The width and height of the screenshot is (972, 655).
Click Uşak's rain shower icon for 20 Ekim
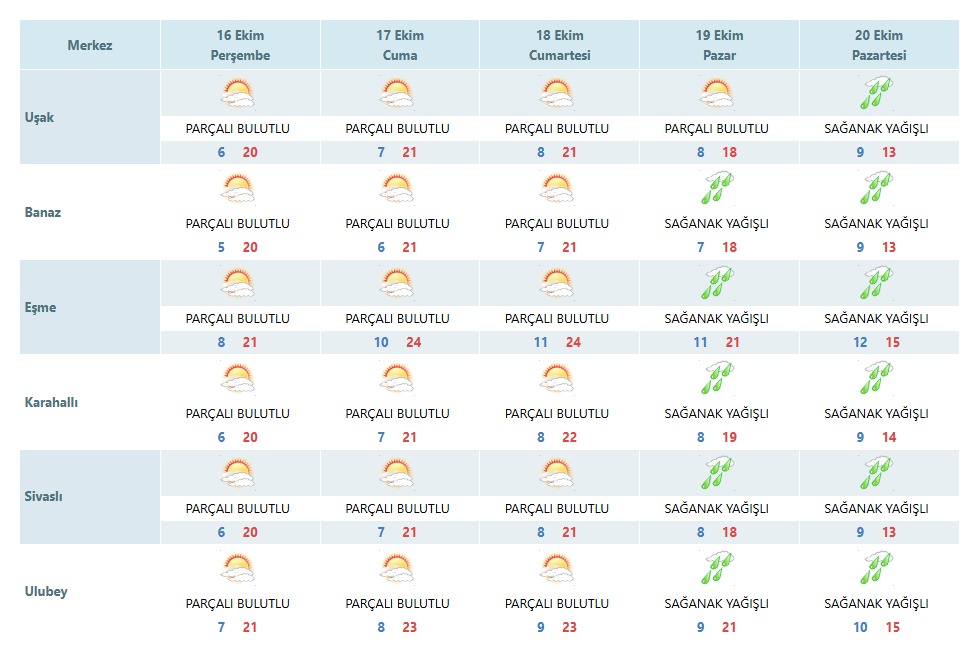pos(876,93)
